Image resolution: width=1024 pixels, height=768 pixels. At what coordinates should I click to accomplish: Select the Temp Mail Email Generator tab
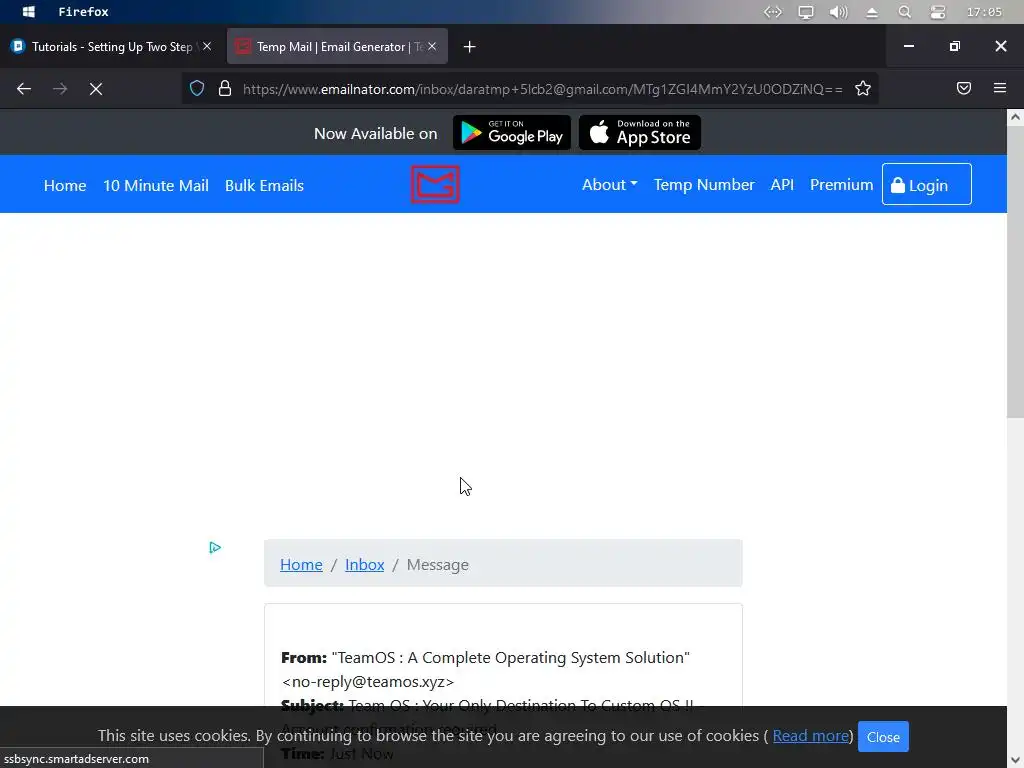(337, 46)
